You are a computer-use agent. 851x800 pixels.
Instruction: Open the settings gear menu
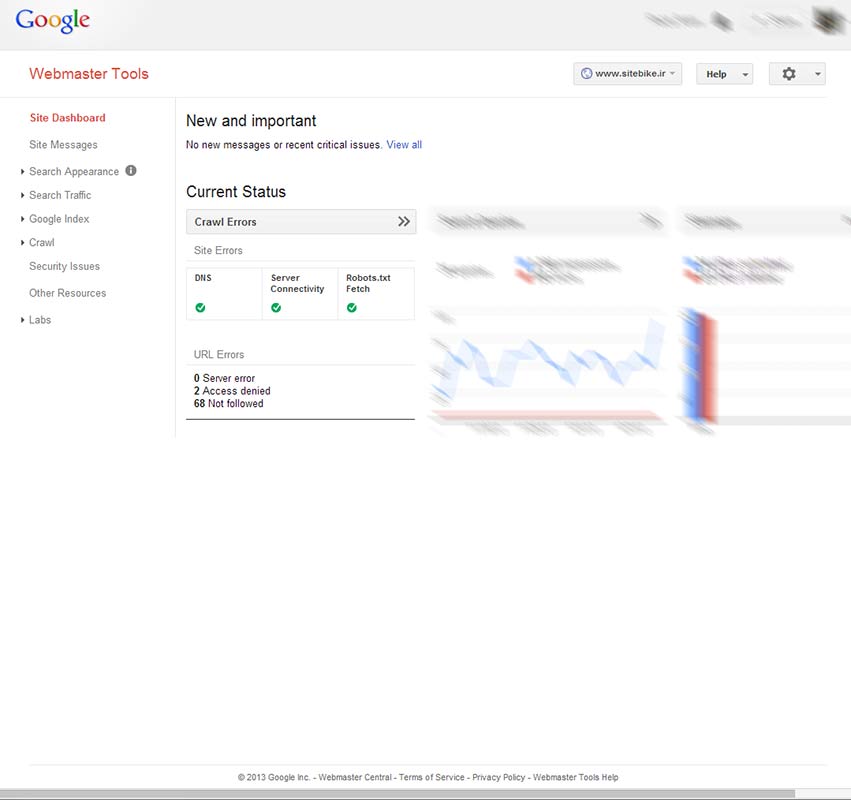[789, 74]
